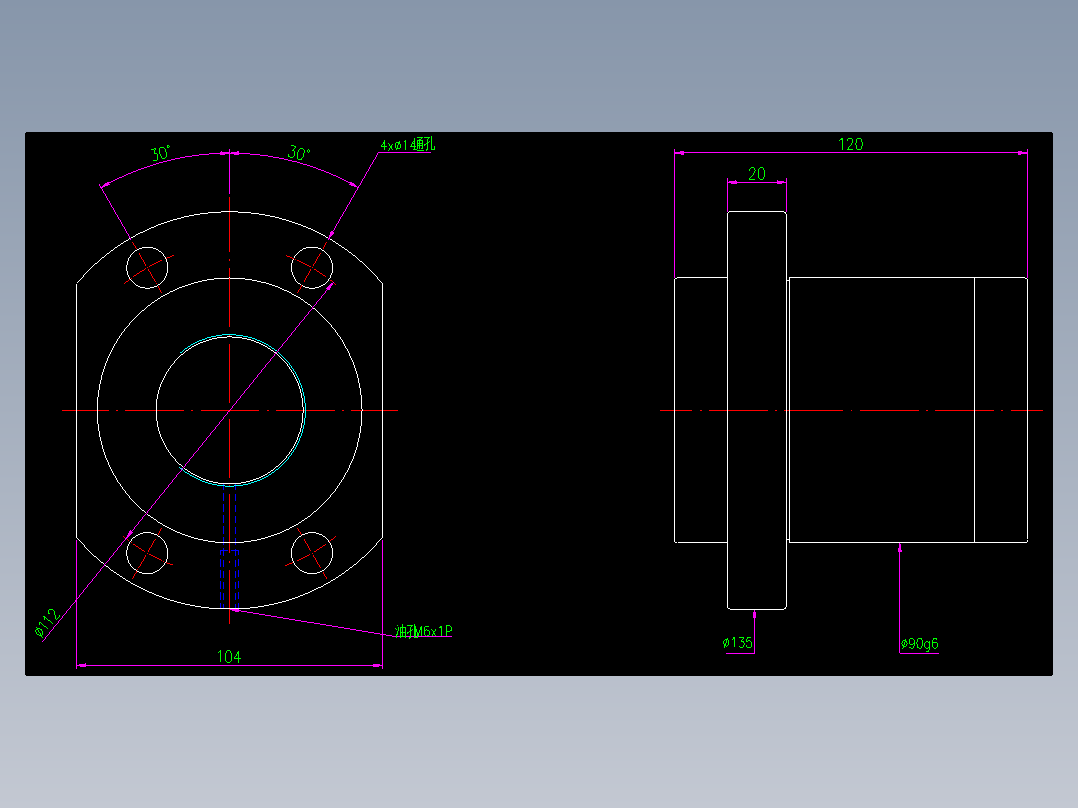Select the lower-left bolt hole circle
The height and width of the screenshot is (808, 1078).
point(147,552)
